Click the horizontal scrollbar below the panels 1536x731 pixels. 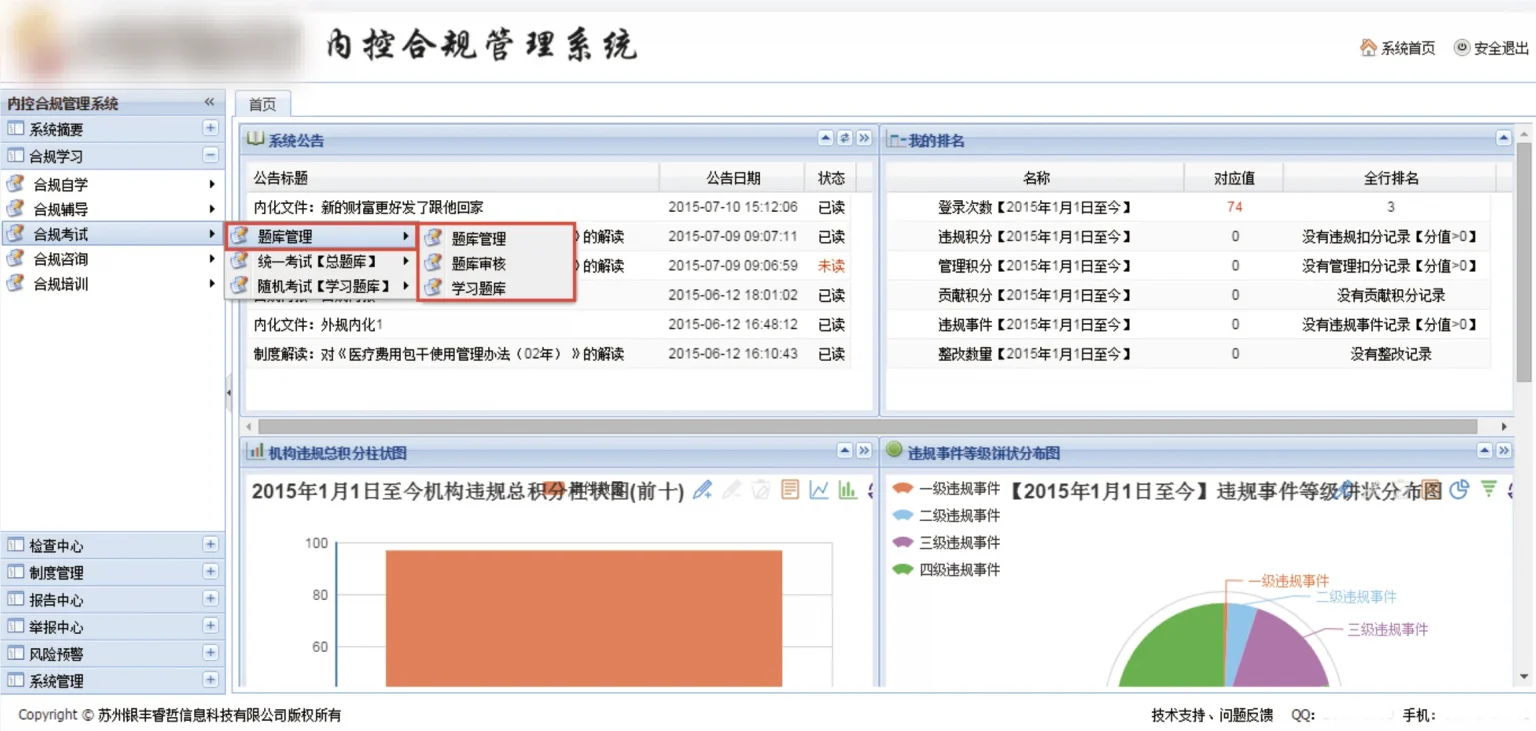[860, 427]
